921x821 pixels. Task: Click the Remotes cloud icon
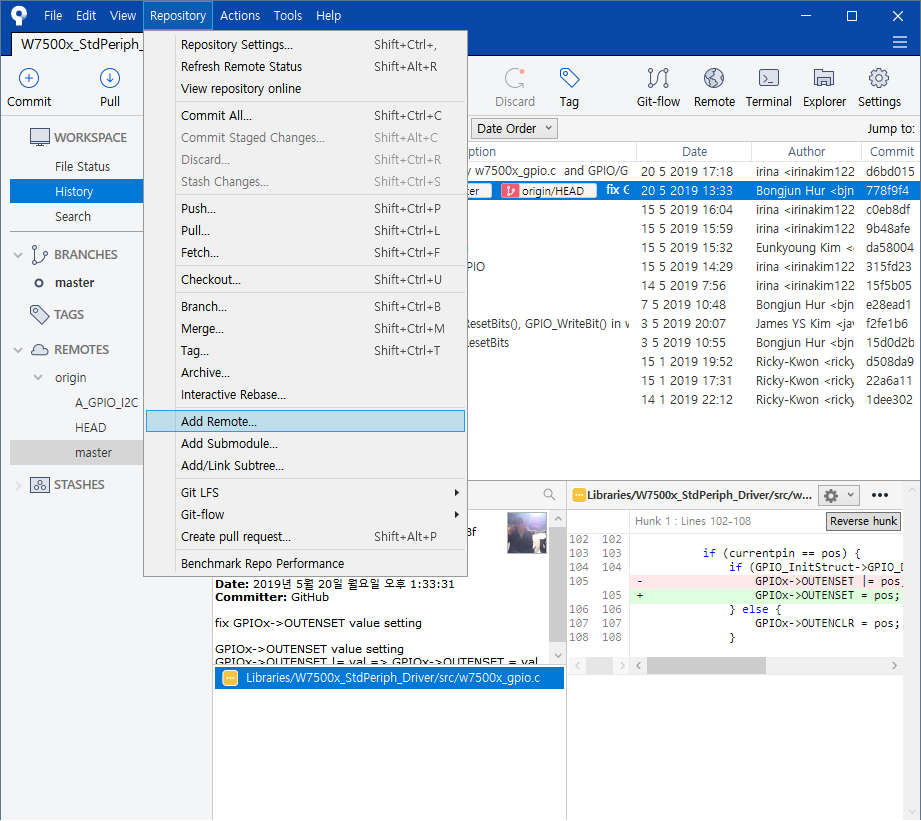[39, 350]
